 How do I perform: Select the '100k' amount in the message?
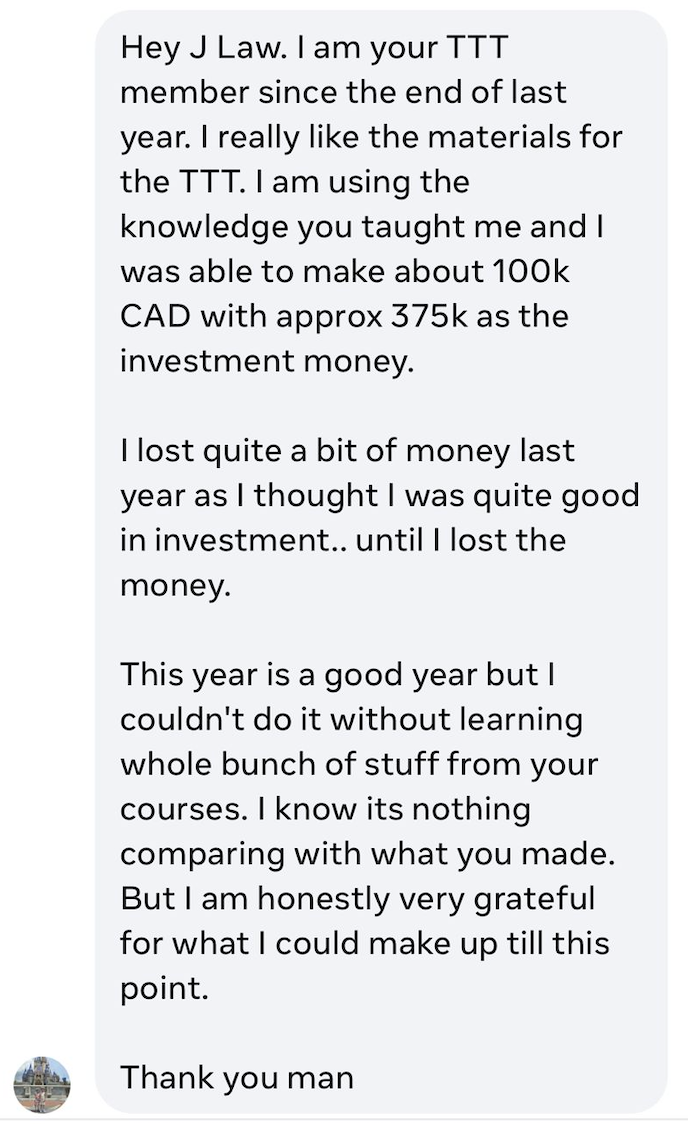tap(530, 271)
